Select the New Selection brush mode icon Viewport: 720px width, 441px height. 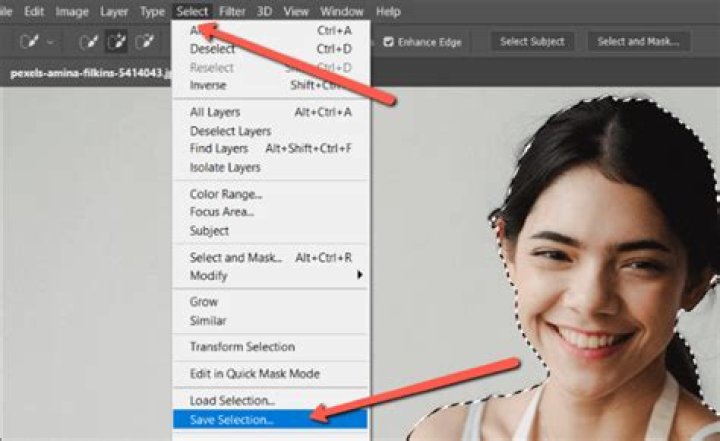tap(89, 42)
